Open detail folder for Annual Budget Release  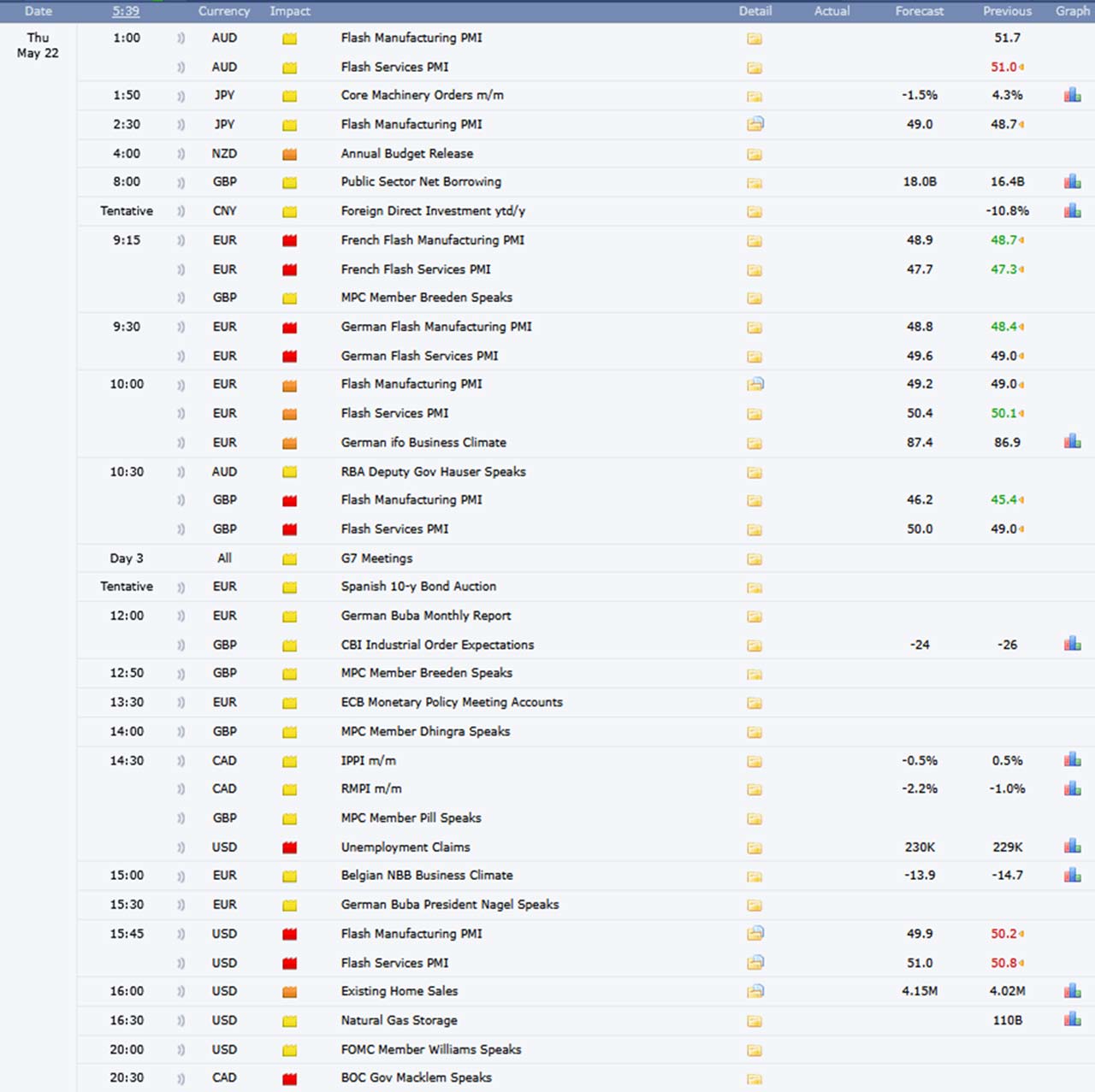point(754,154)
